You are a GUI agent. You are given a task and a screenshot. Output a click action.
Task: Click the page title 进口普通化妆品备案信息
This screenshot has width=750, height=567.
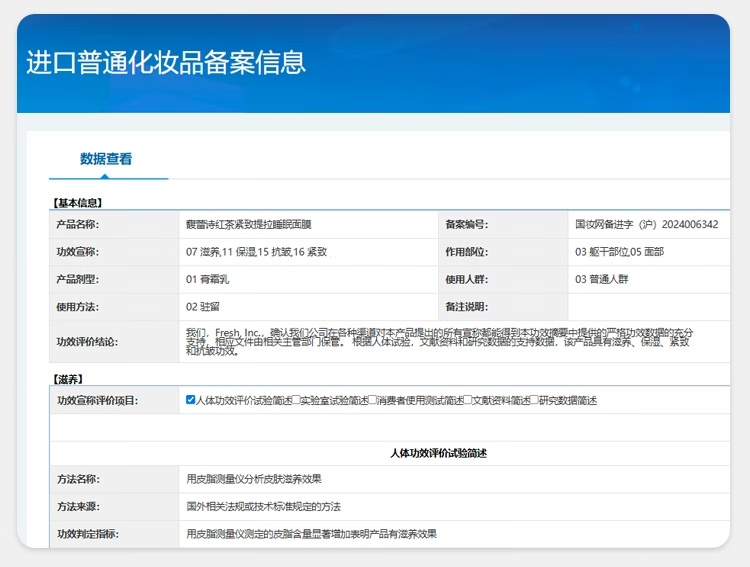166,62
